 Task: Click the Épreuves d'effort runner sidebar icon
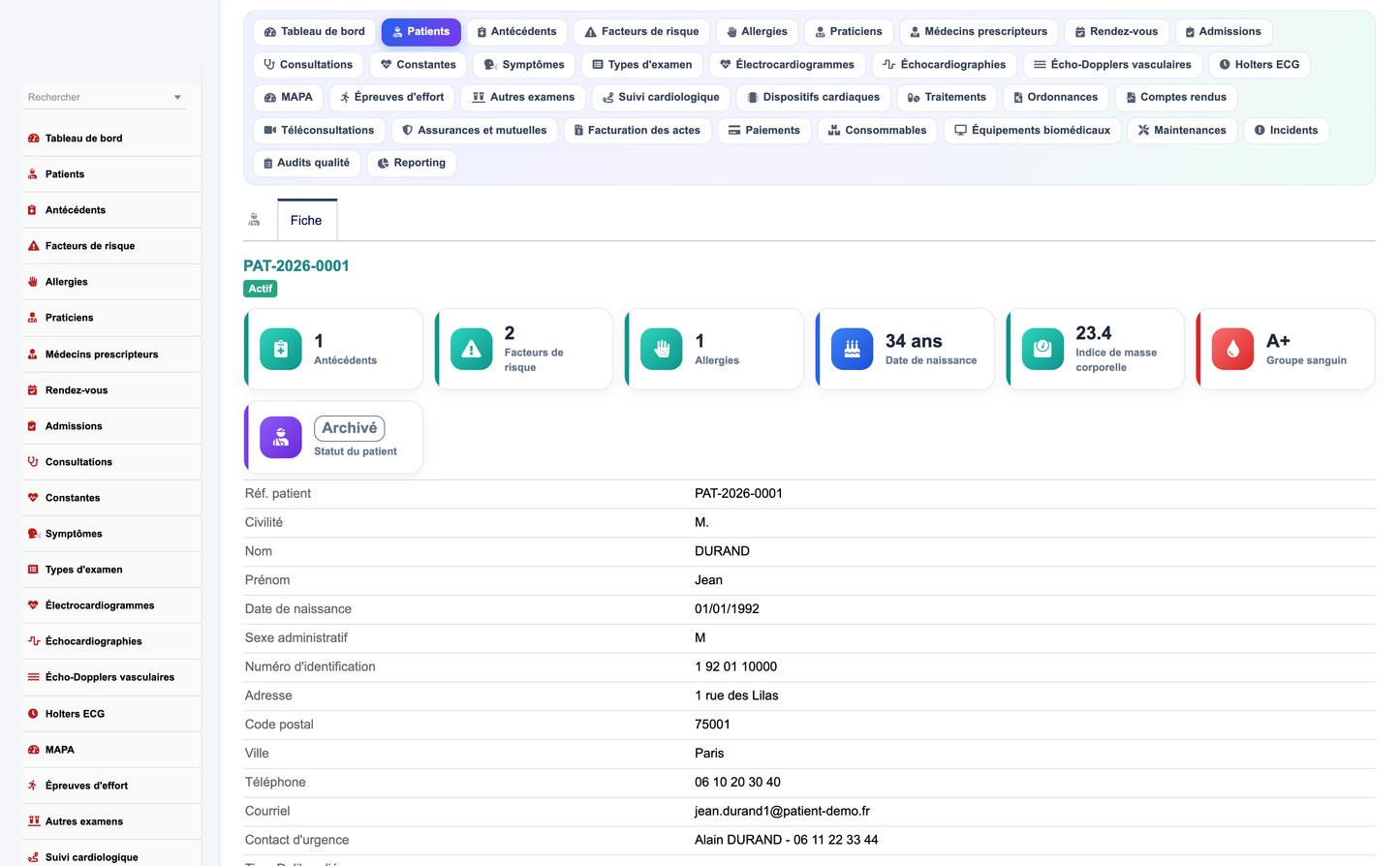pyautogui.click(x=33, y=786)
